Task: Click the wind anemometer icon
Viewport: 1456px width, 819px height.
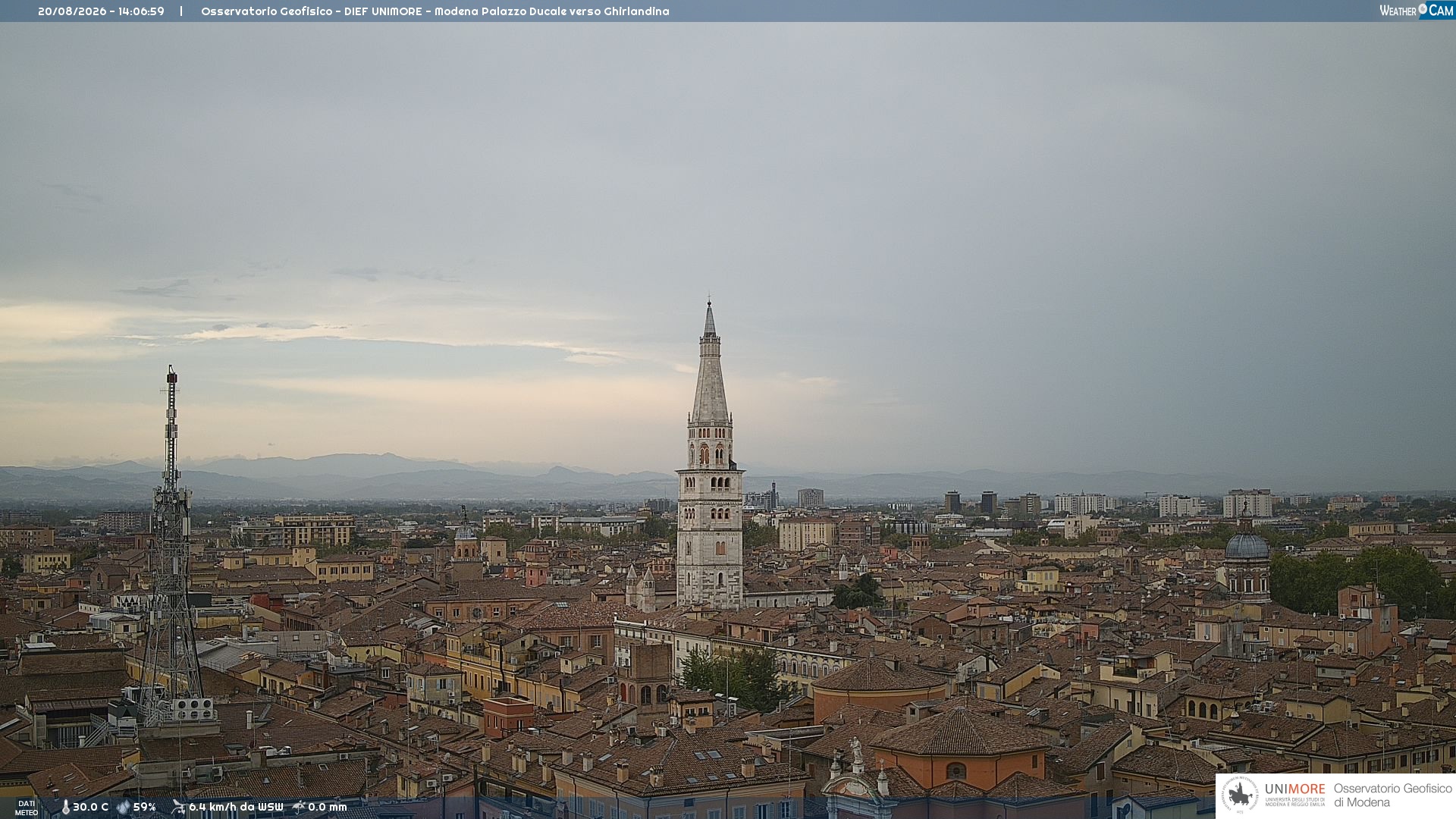Action: 178,807
